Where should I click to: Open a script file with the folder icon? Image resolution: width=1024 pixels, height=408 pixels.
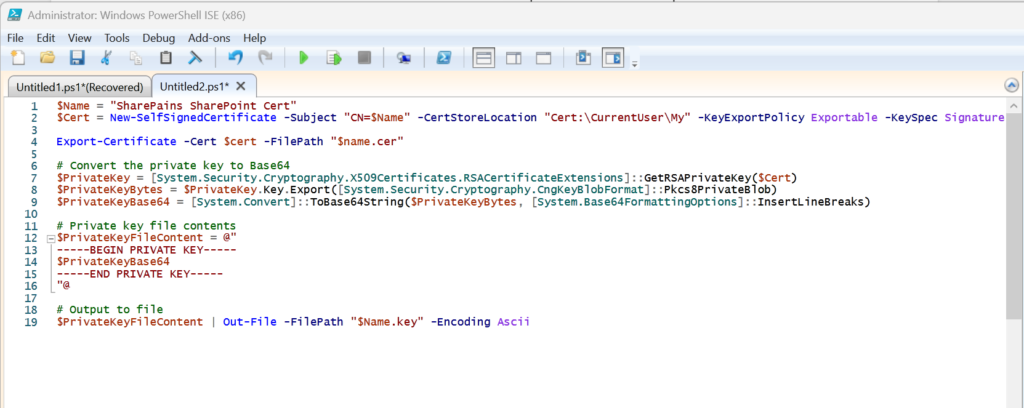(47, 58)
